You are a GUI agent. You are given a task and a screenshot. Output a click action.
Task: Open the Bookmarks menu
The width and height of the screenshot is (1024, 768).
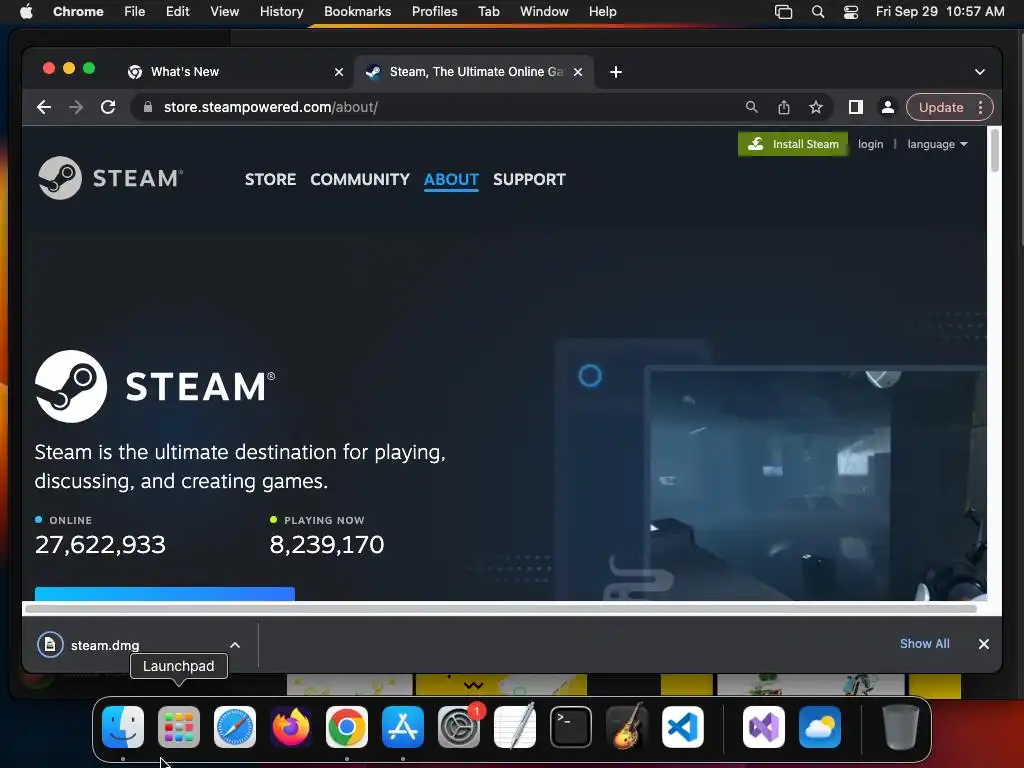357,12
